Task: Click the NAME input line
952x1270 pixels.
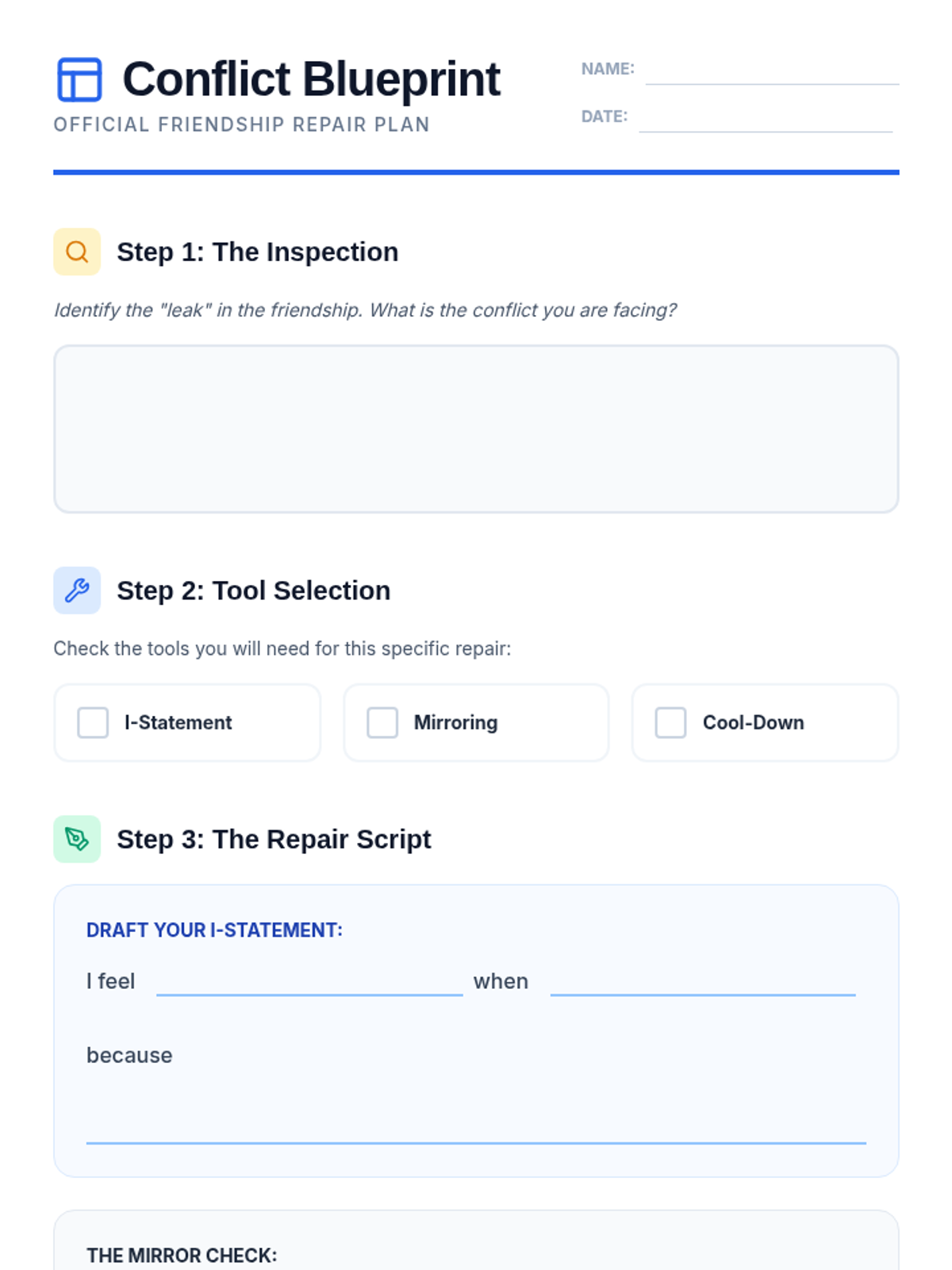Action: click(772, 70)
